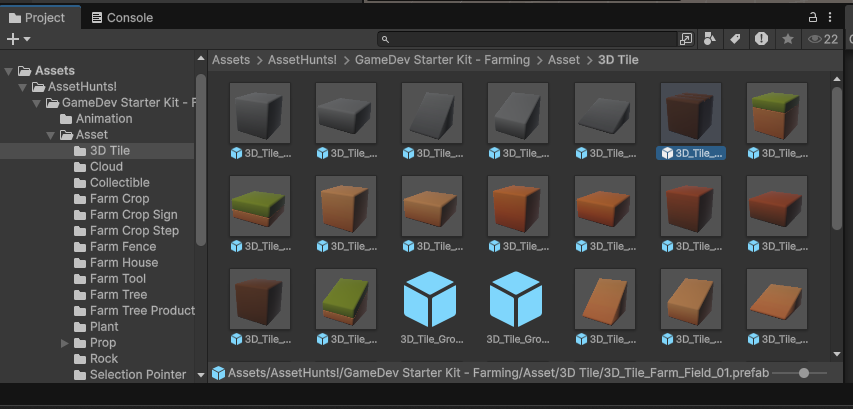The image size is (853, 409).
Task: Expand the Prop folder in the tree
Action: pyautogui.click(x=66, y=343)
